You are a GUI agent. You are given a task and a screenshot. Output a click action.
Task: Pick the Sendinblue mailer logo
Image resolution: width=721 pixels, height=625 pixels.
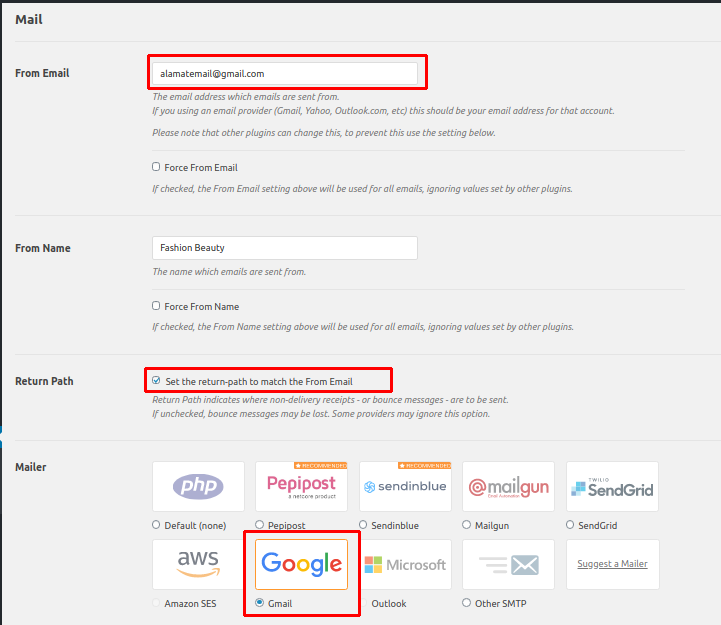point(405,486)
